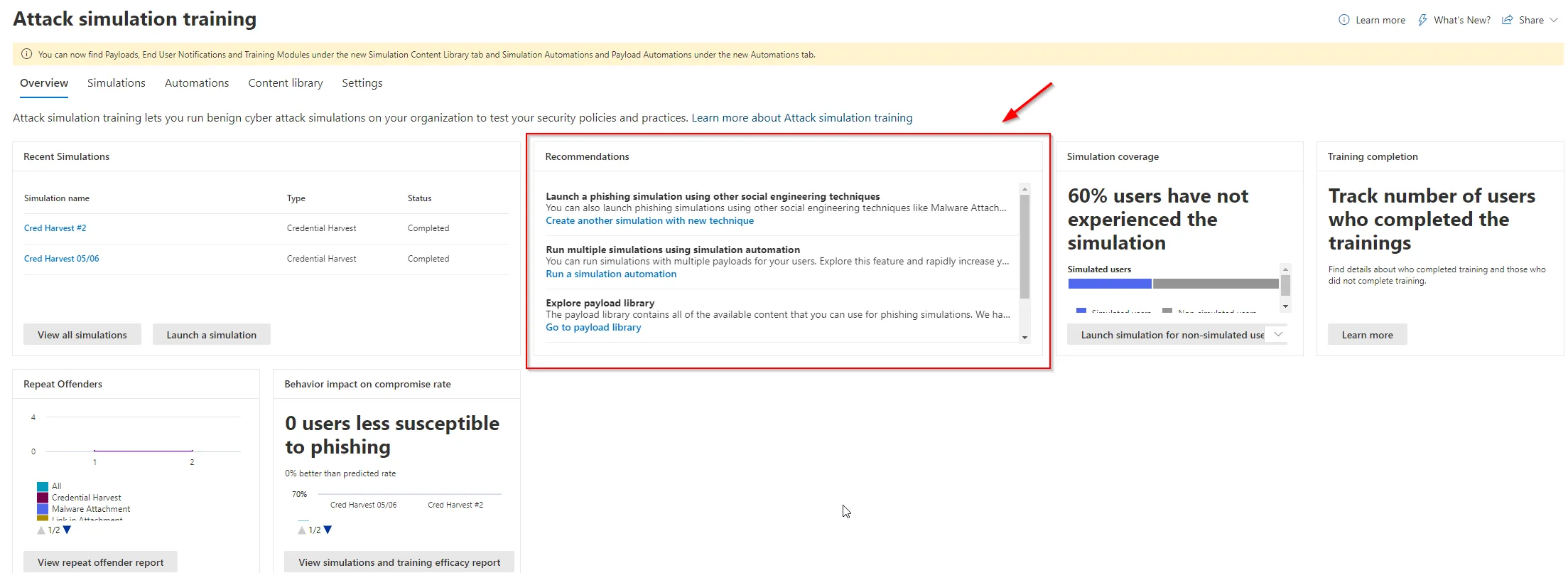Screen dimensions: 1568x573
Task: Click the Cred Harvest #2 label on the behavior chart
Action: coord(455,505)
